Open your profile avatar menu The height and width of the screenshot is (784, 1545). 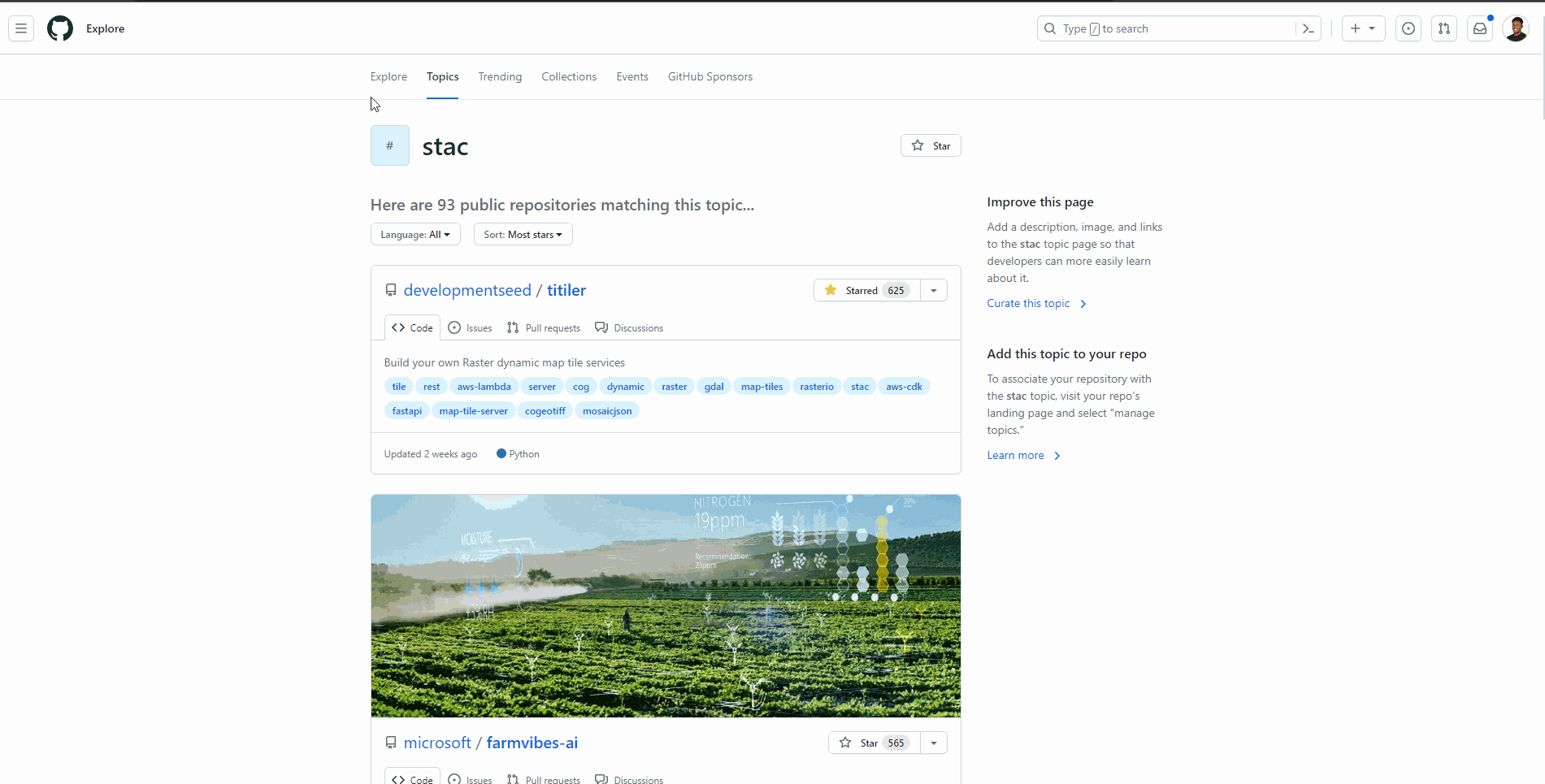click(1517, 28)
